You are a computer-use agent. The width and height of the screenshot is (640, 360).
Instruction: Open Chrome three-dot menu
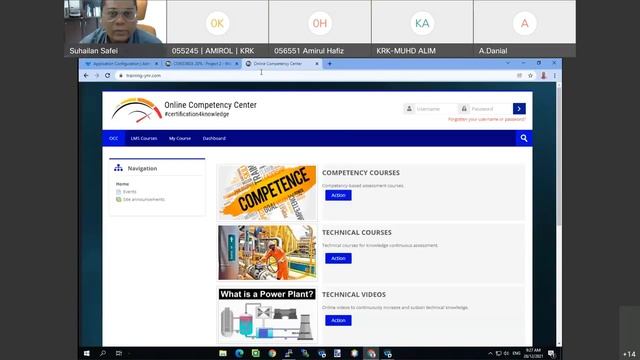point(555,76)
